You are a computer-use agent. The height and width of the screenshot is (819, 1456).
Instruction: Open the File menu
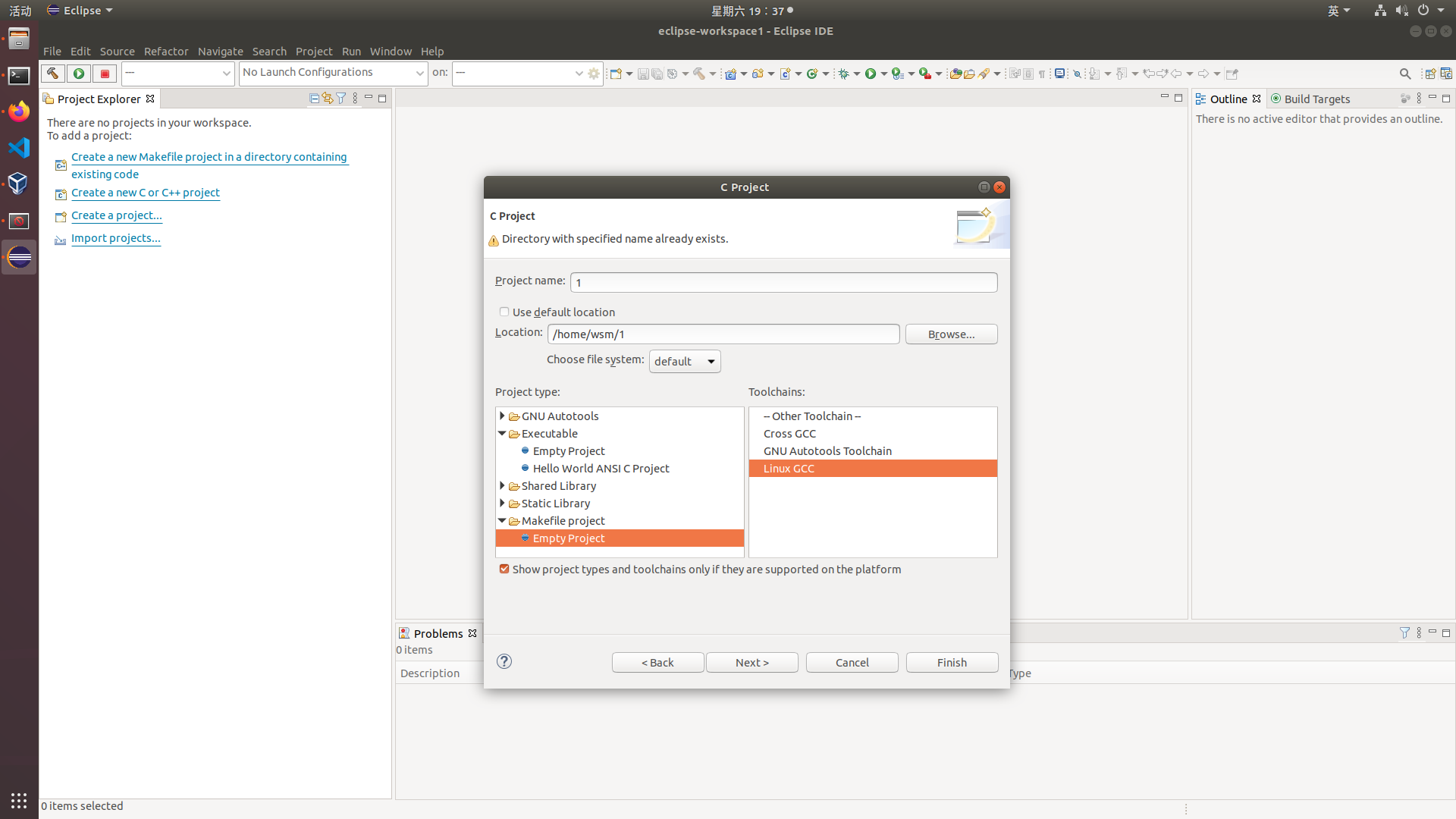point(52,52)
